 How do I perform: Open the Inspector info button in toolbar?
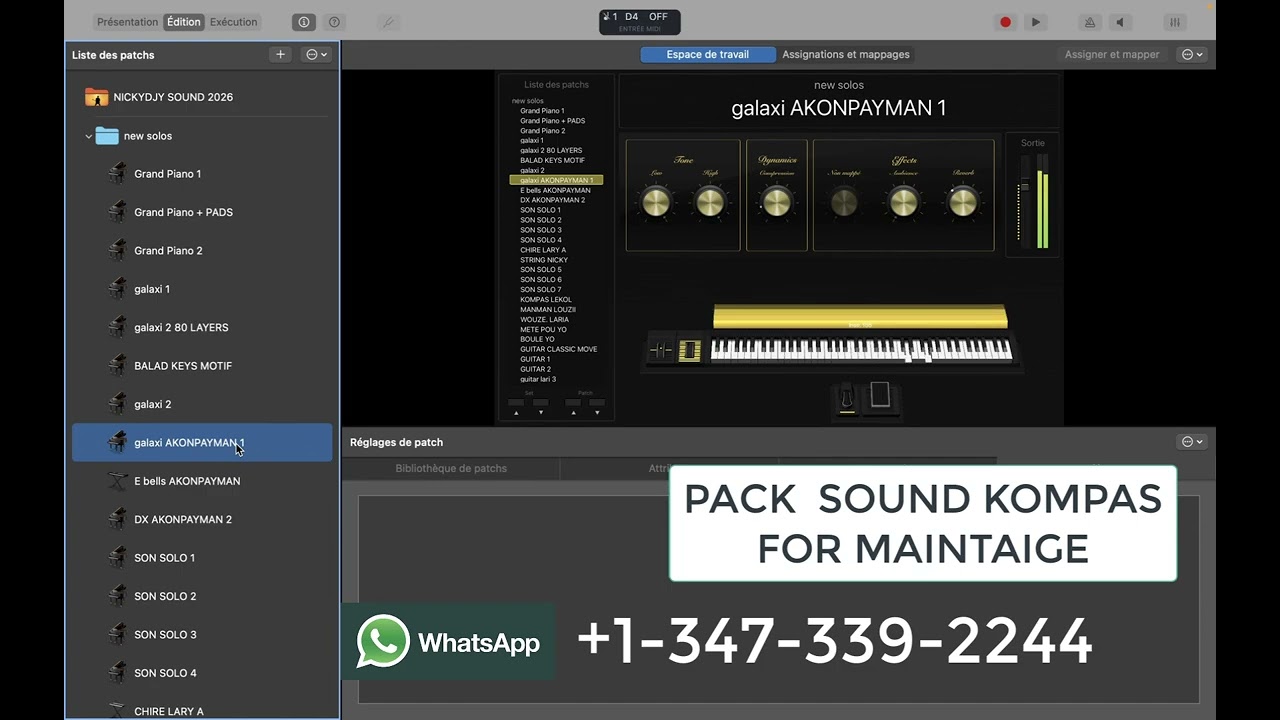304,22
